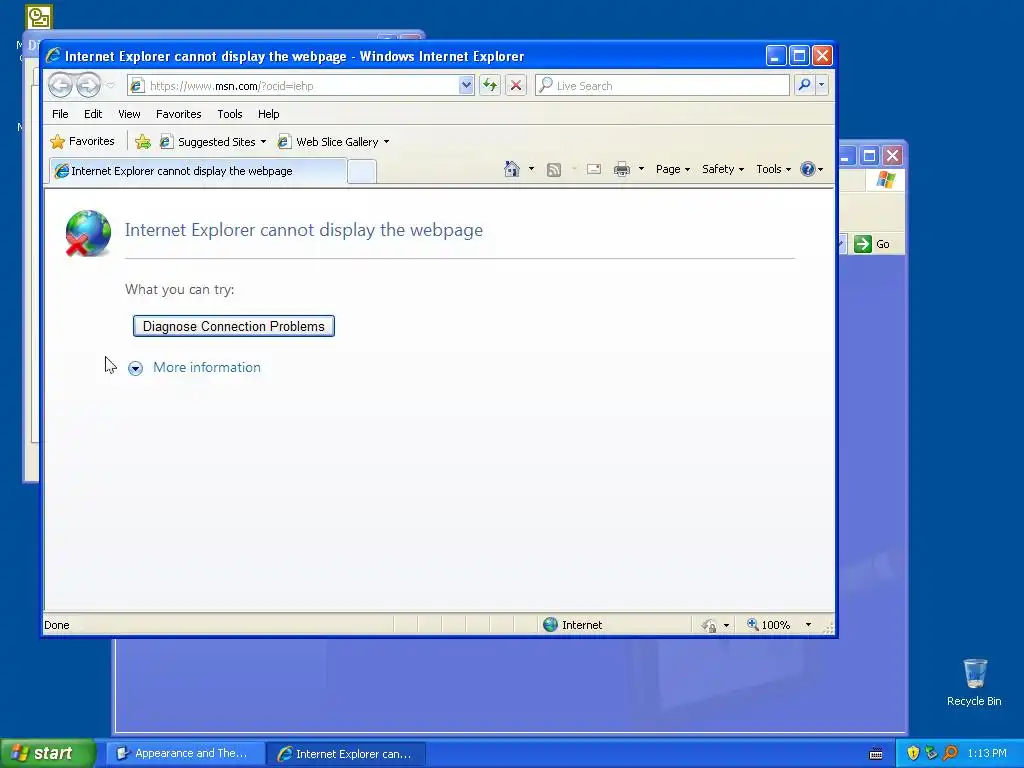The height and width of the screenshot is (768, 1024).
Task: Click the Internet Explorer taskbar item
Action: click(346, 754)
